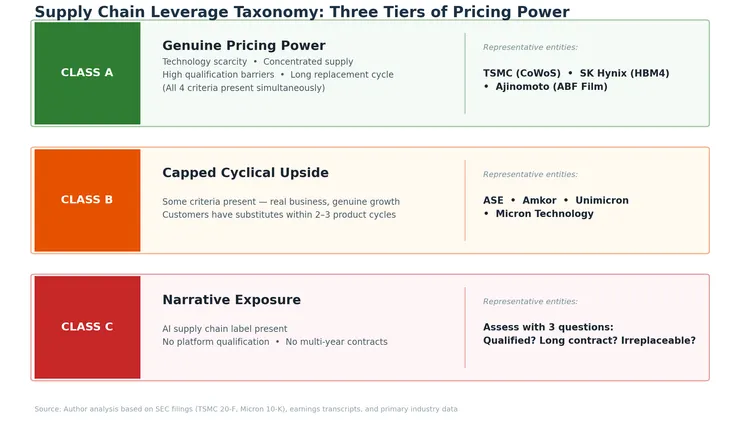This screenshot has height=425, width=740.
Task: Click the ASE entity name
Action: tap(493, 200)
